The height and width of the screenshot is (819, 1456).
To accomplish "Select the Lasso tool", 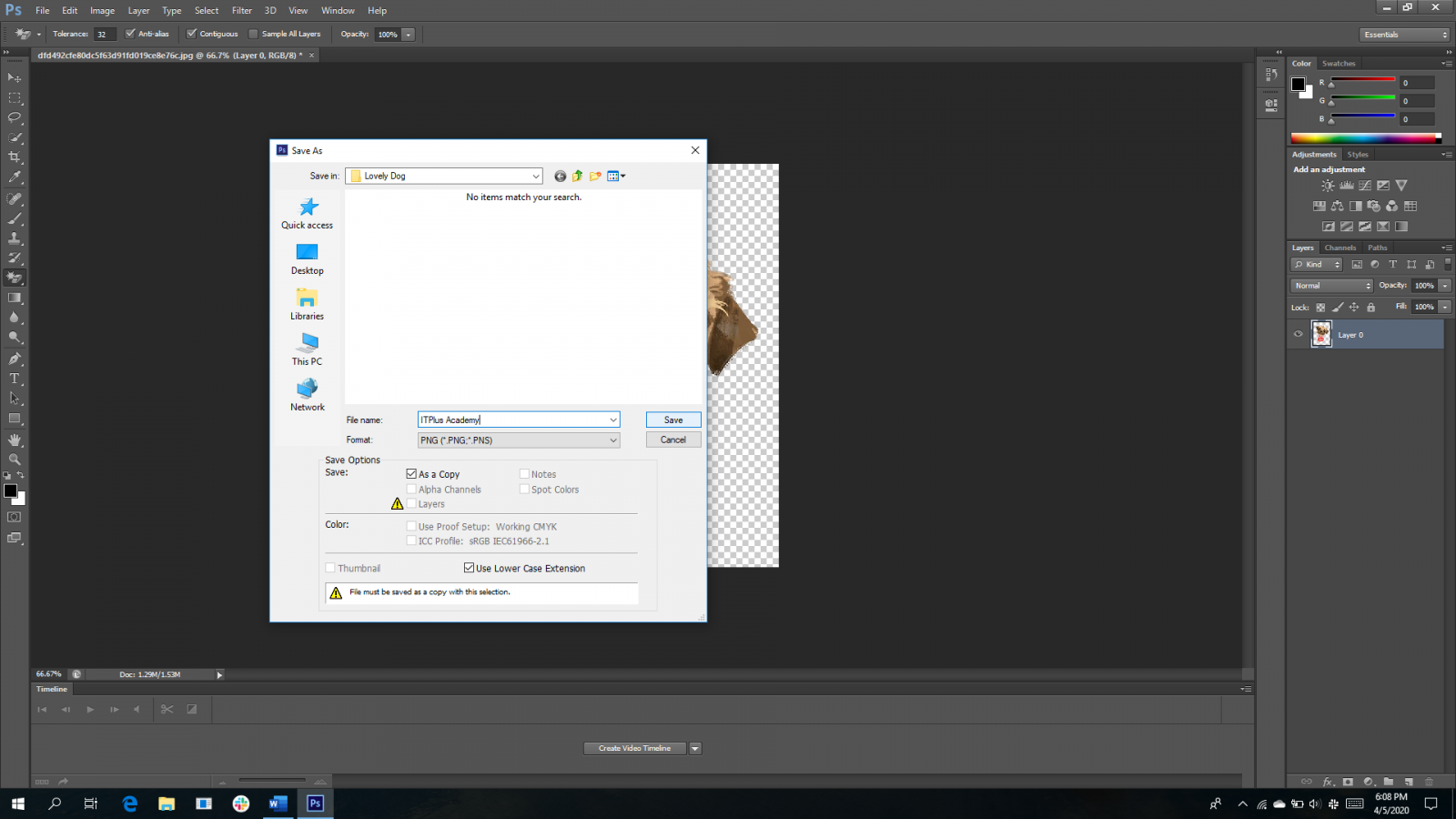I will (15, 117).
